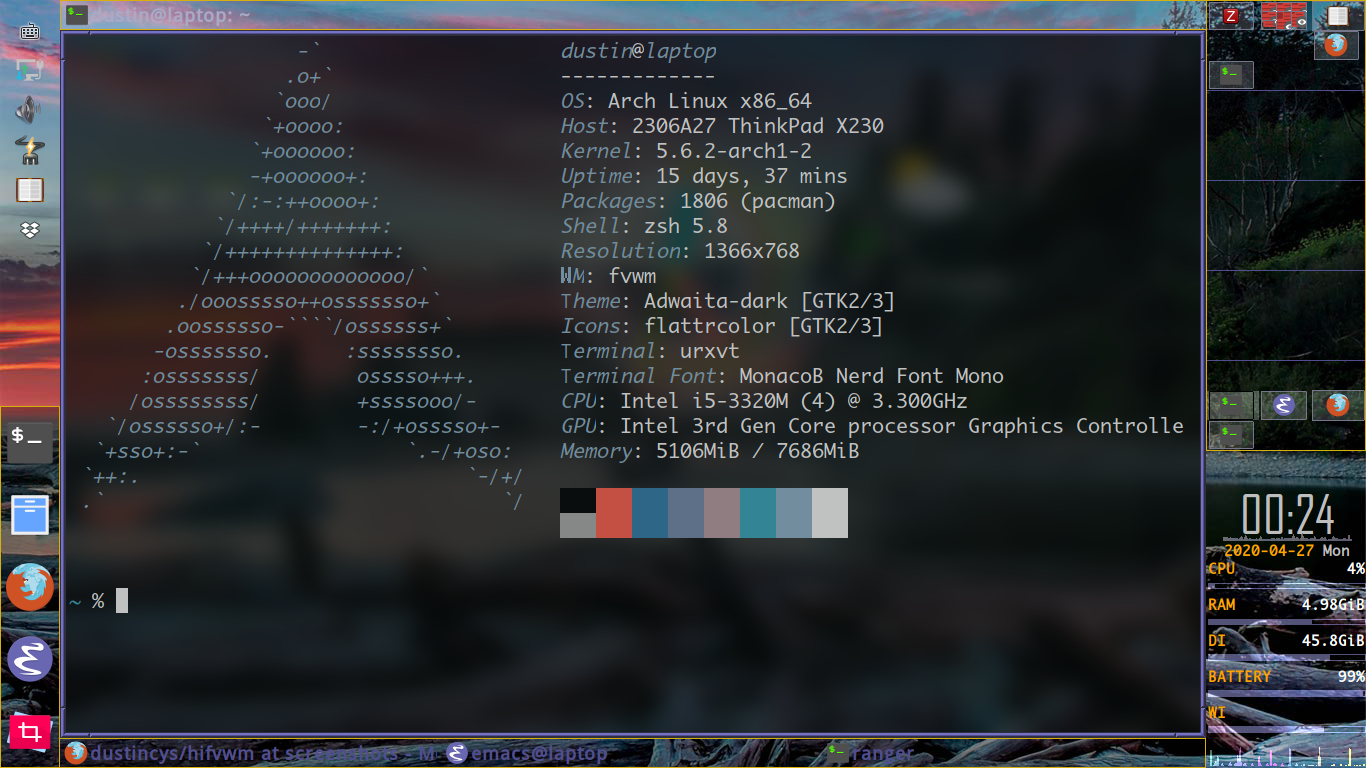Click the 2020-04-27 Mon date text

[x=1287, y=550]
